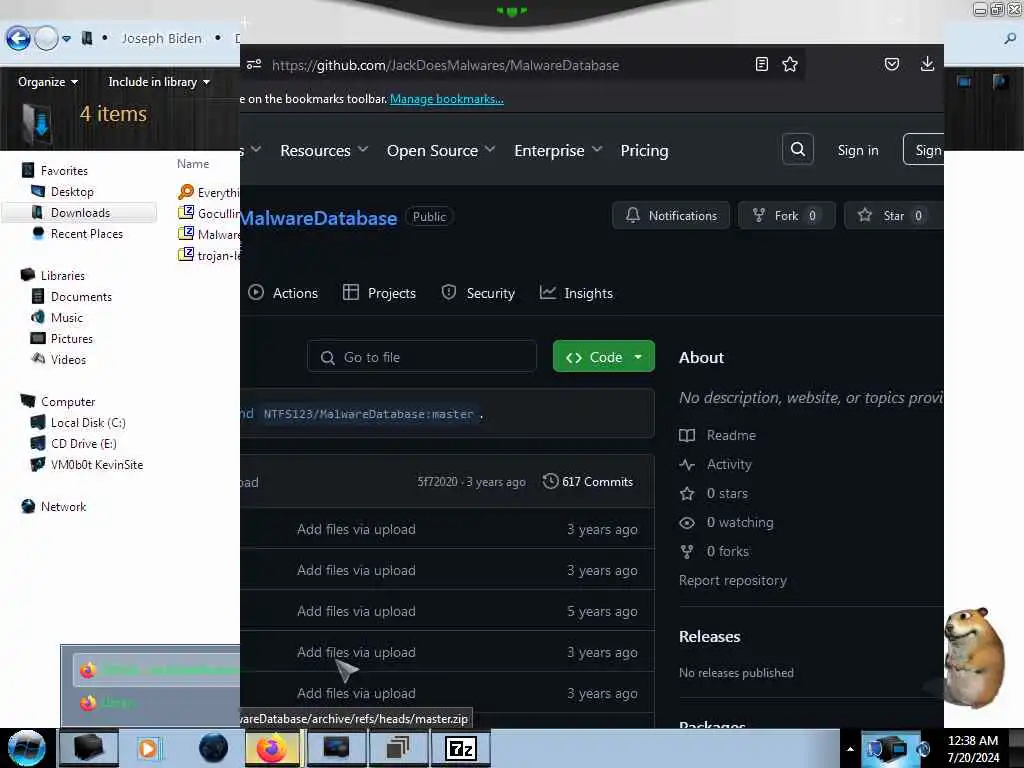
Task: Click the Explorer forward navigation button
Action: pos(46,39)
